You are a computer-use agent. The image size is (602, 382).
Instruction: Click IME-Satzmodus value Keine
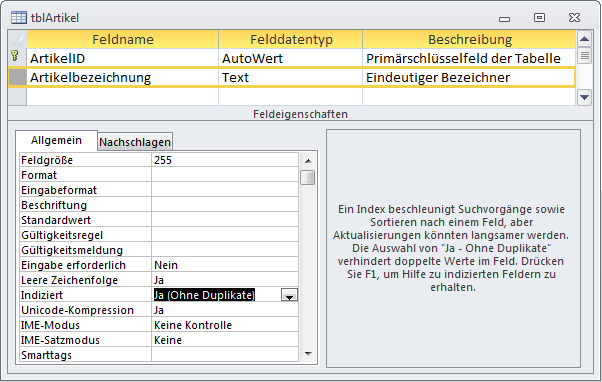pos(225,340)
